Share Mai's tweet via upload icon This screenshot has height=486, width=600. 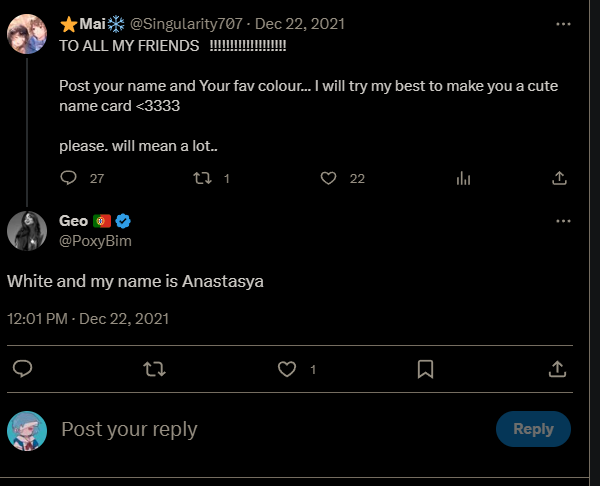[559, 178]
